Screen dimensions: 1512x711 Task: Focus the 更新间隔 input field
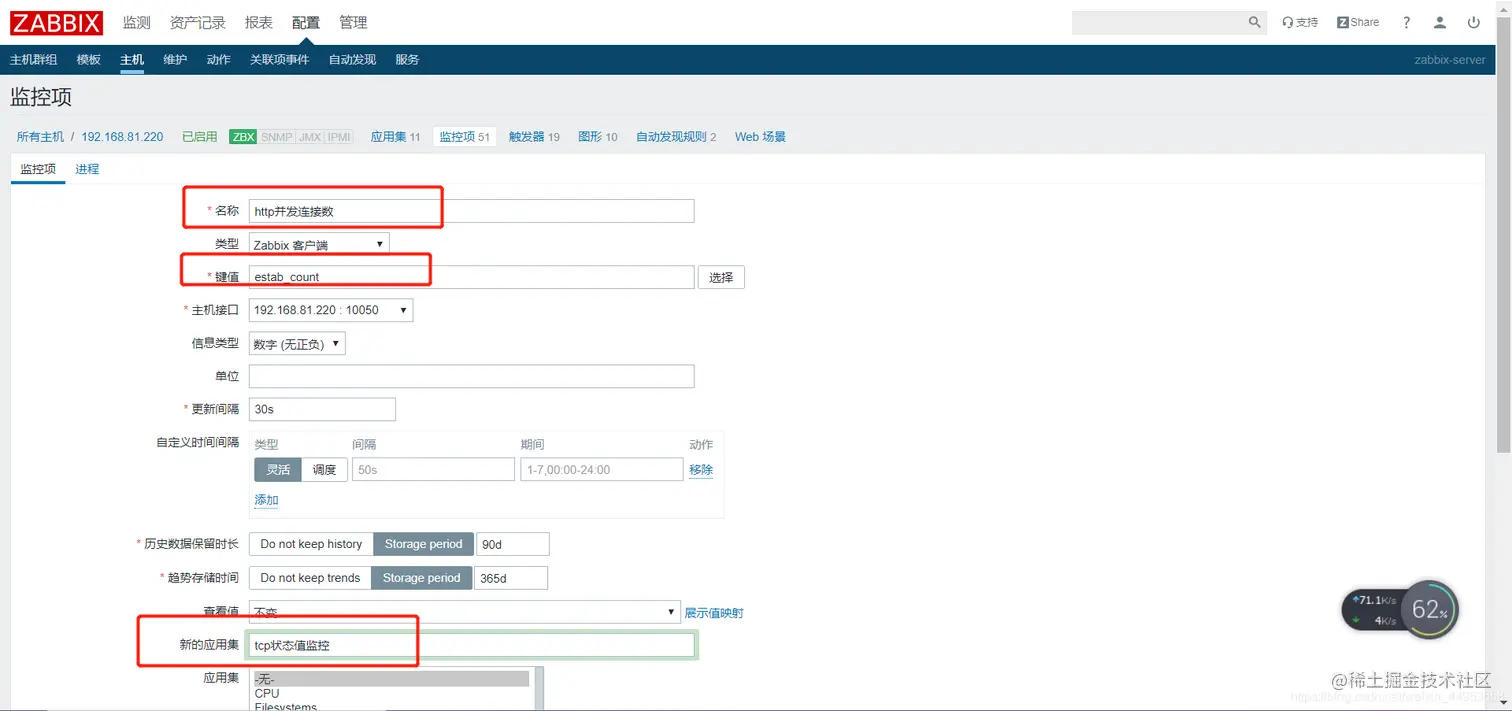click(x=322, y=409)
